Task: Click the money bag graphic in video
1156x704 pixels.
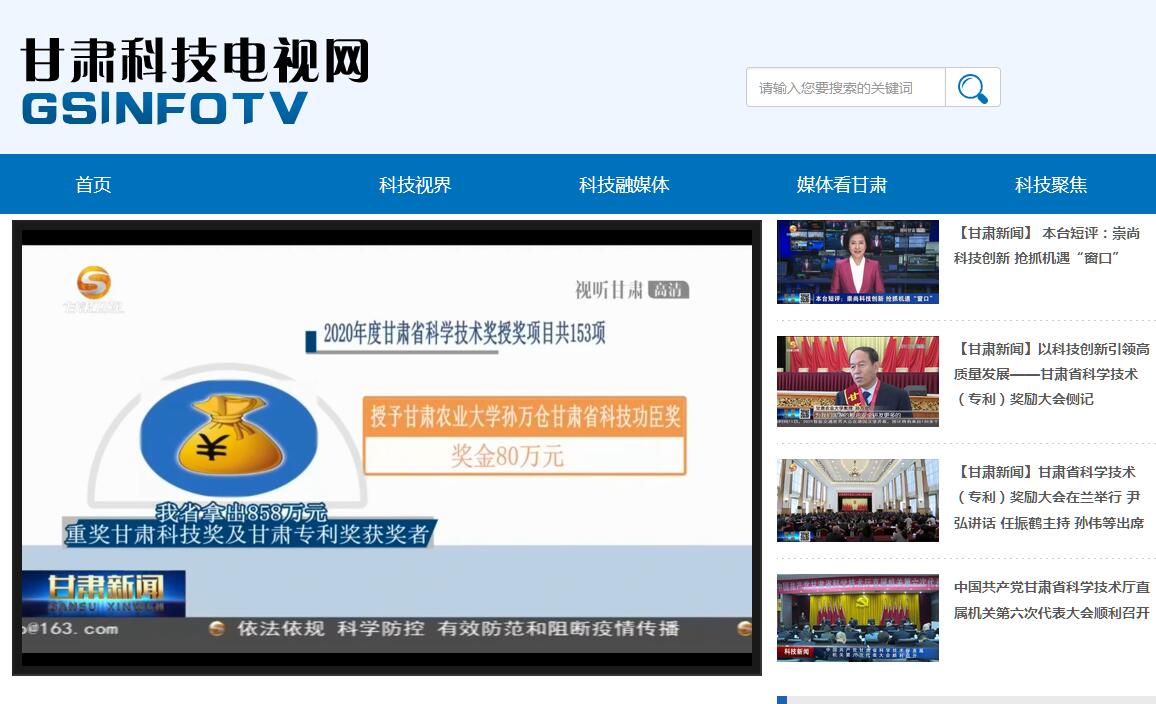Action: (x=228, y=436)
